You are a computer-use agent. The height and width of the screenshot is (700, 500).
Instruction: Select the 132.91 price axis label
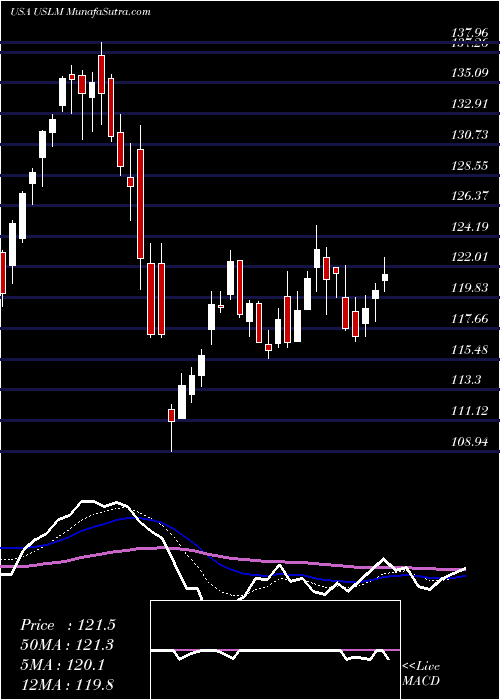471,104
